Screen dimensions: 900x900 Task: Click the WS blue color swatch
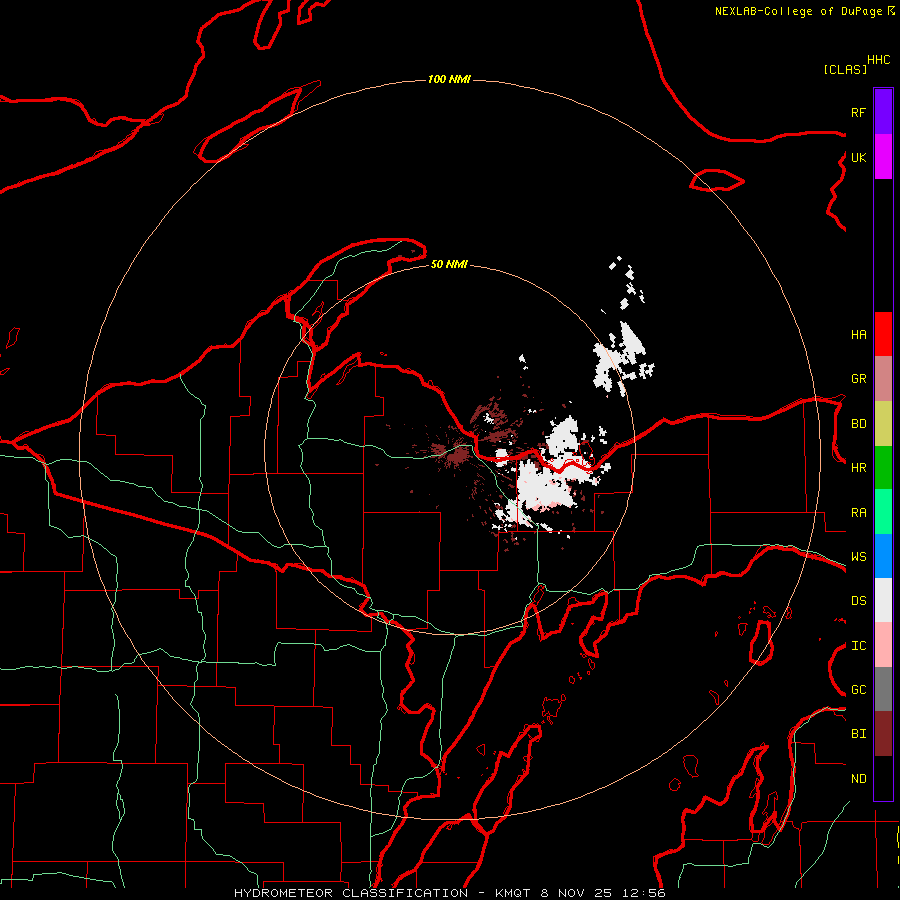point(883,556)
